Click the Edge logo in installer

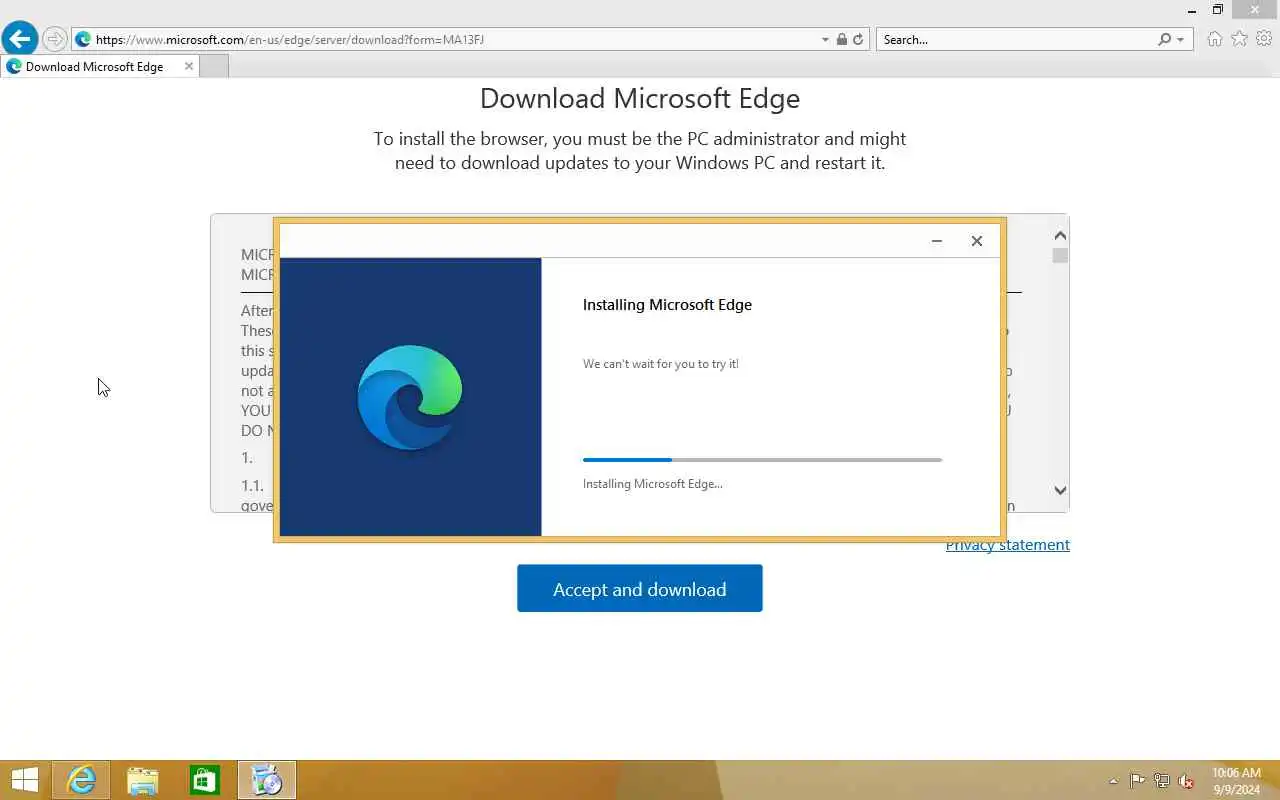[410, 397]
